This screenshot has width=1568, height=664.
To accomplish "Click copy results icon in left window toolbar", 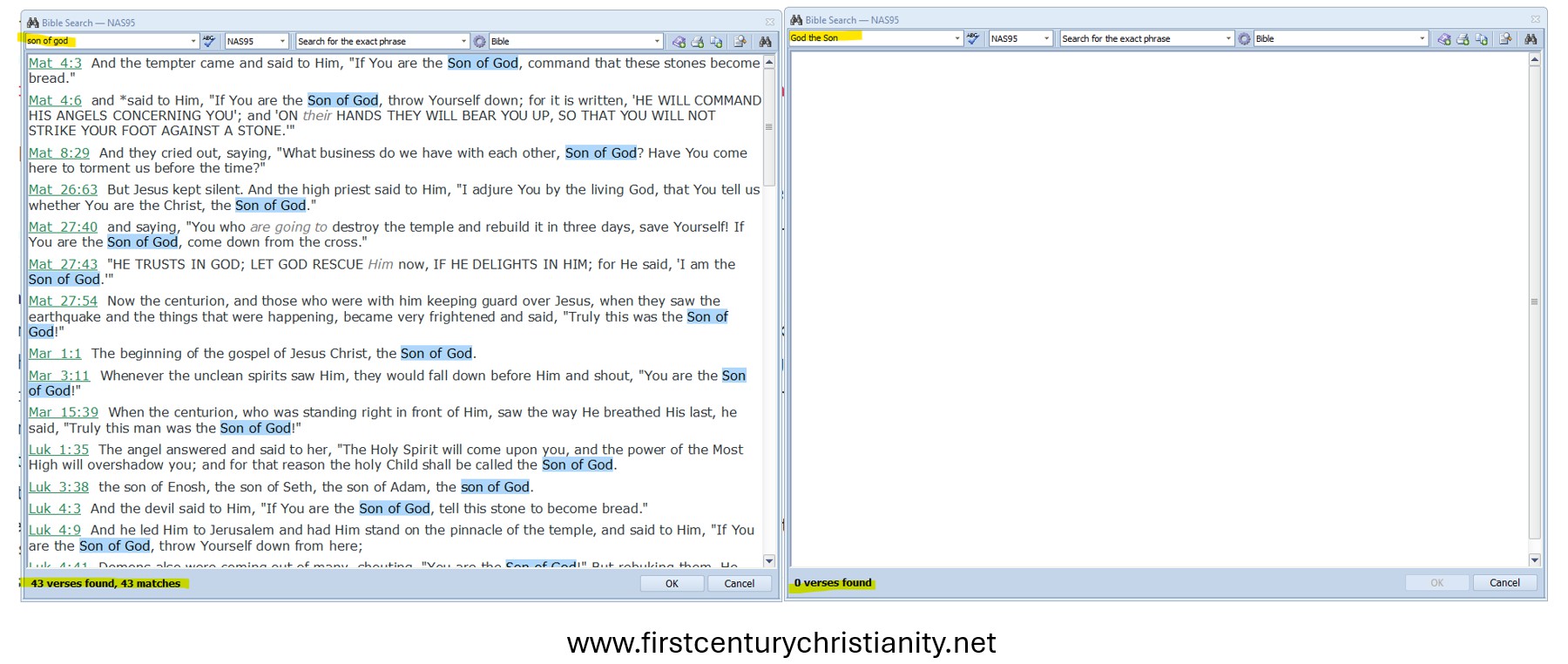I will [716, 42].
